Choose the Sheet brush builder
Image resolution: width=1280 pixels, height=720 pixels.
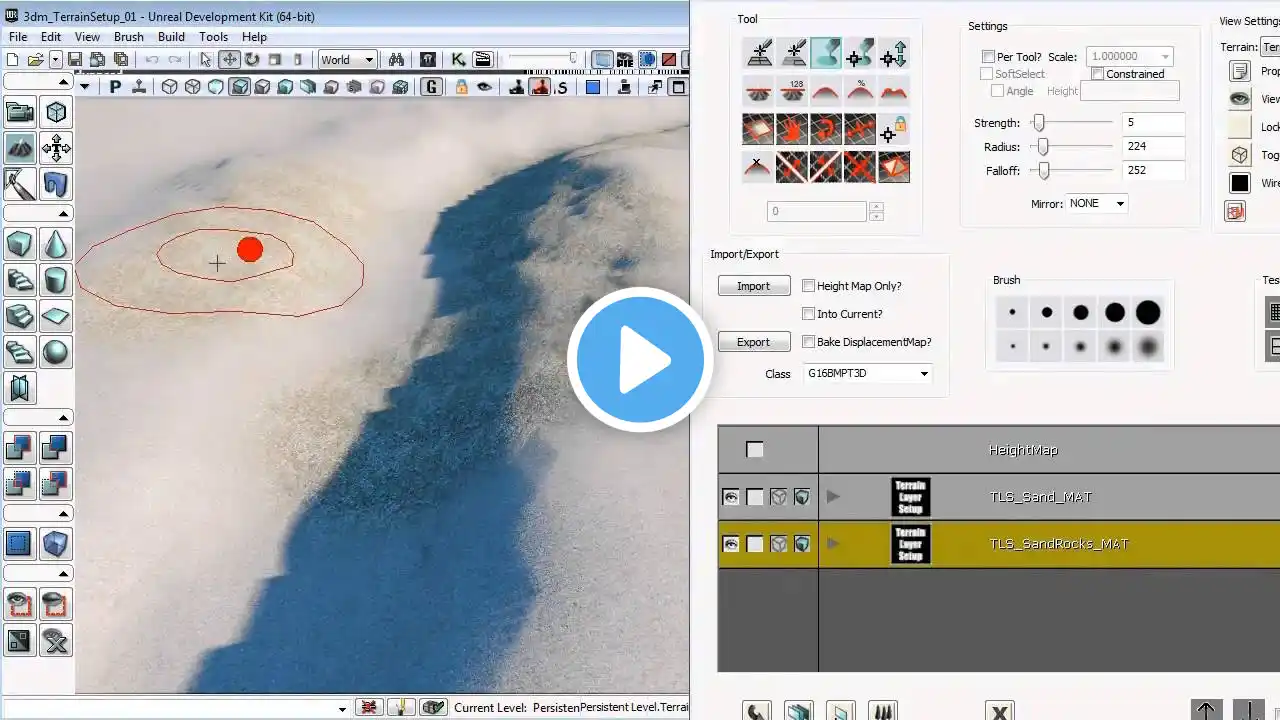(56, 315)
